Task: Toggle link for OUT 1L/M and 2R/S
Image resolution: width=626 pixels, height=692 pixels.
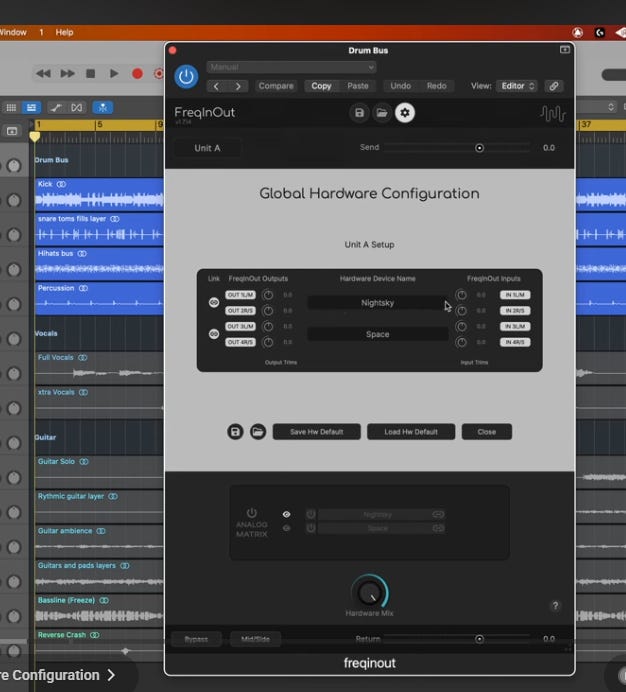Action: click(213, 302)
